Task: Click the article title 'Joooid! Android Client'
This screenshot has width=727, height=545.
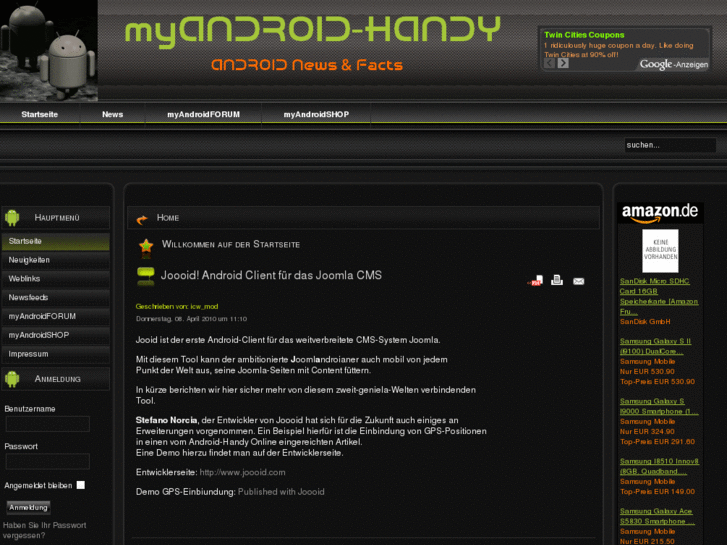Action: pyautogui.click(x=271, y=275)
